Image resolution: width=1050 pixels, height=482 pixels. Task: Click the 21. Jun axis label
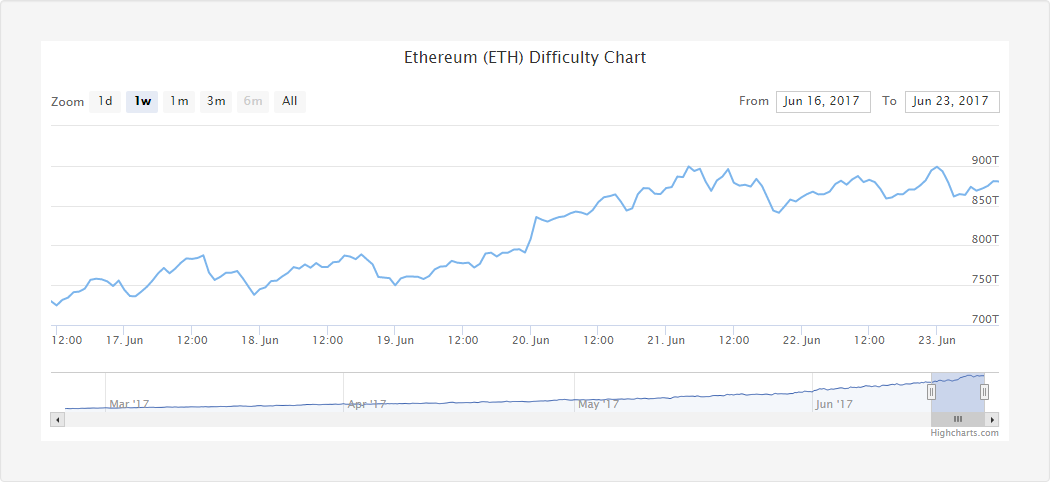pos(666,341)
